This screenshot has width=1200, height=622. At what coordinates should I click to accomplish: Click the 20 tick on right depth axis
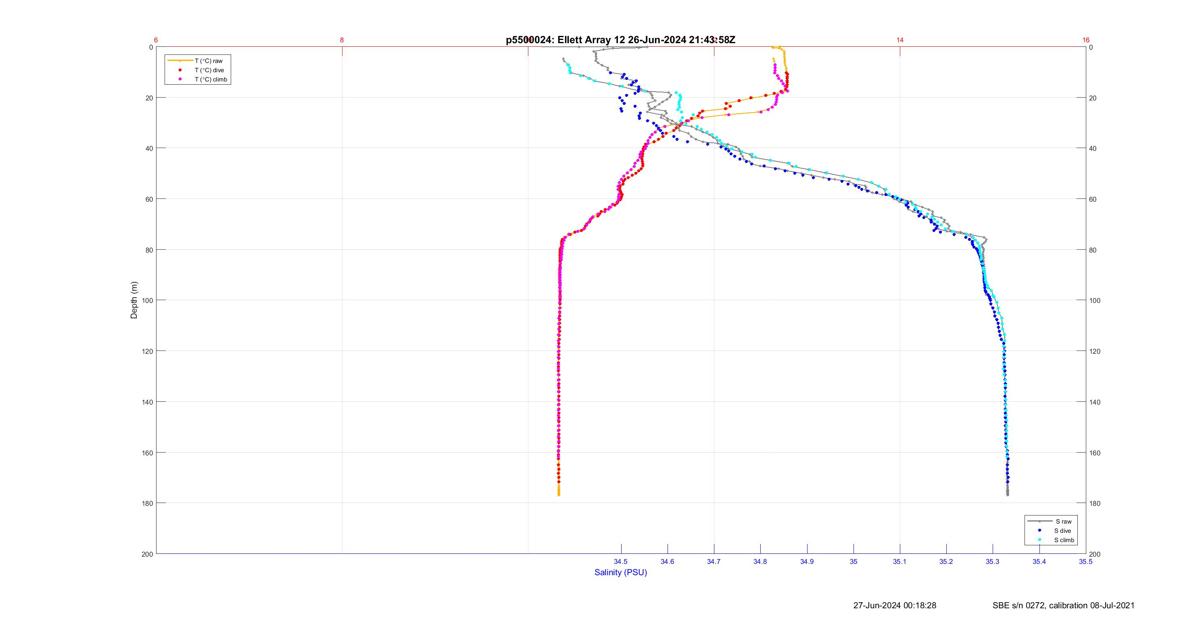coord(1094,98)
